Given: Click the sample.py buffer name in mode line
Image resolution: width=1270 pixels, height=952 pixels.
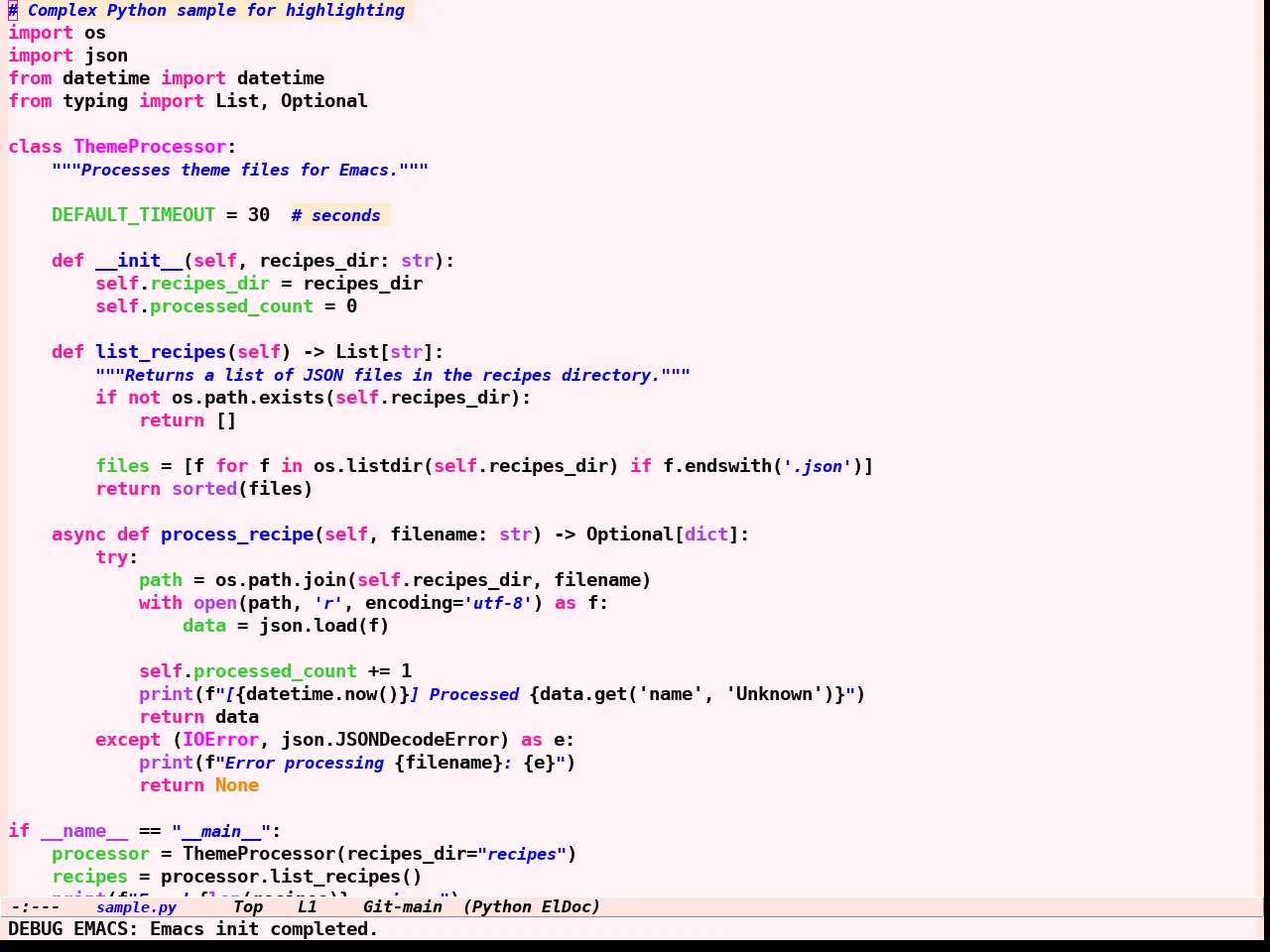Looking at the screenshot, I should click(x=136, y=906).
